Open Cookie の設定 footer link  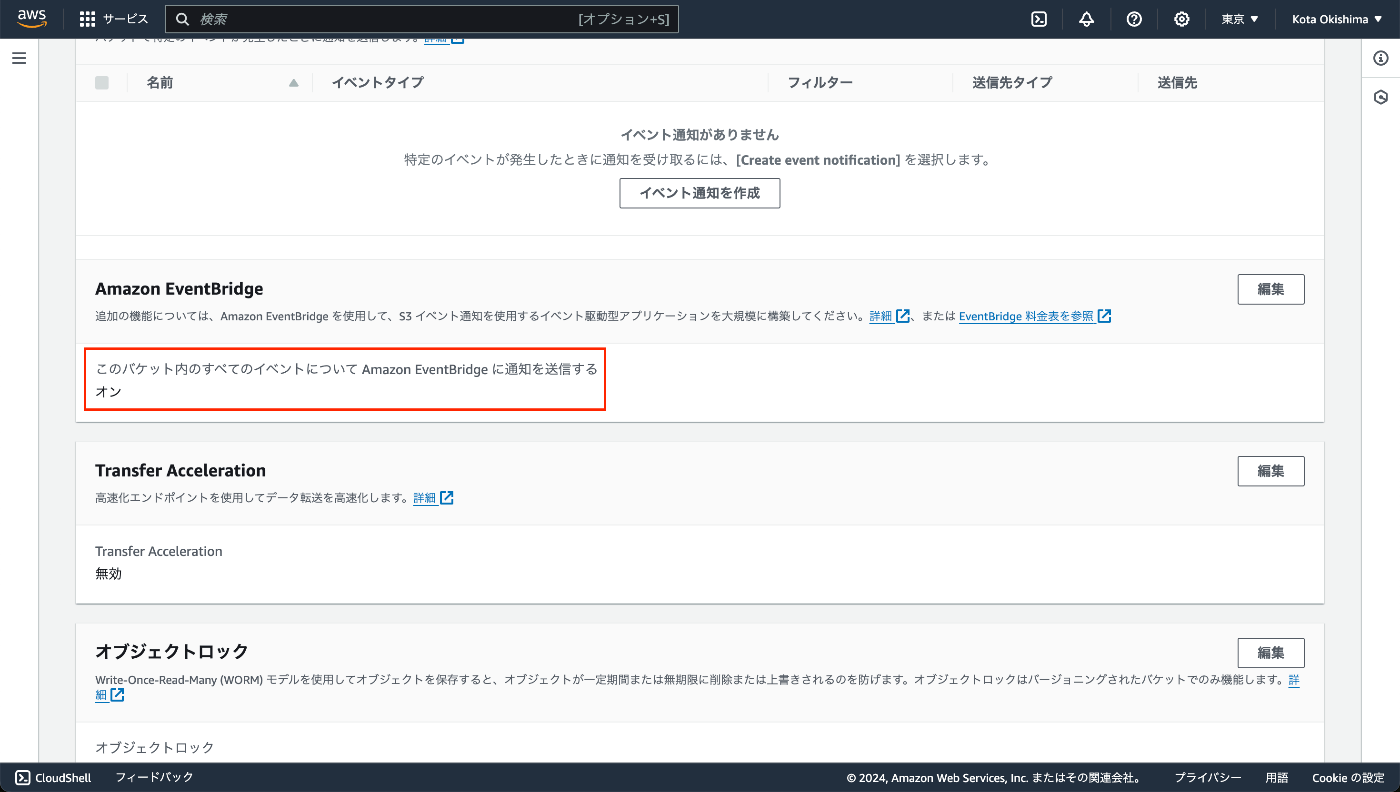pos(1348,777)
